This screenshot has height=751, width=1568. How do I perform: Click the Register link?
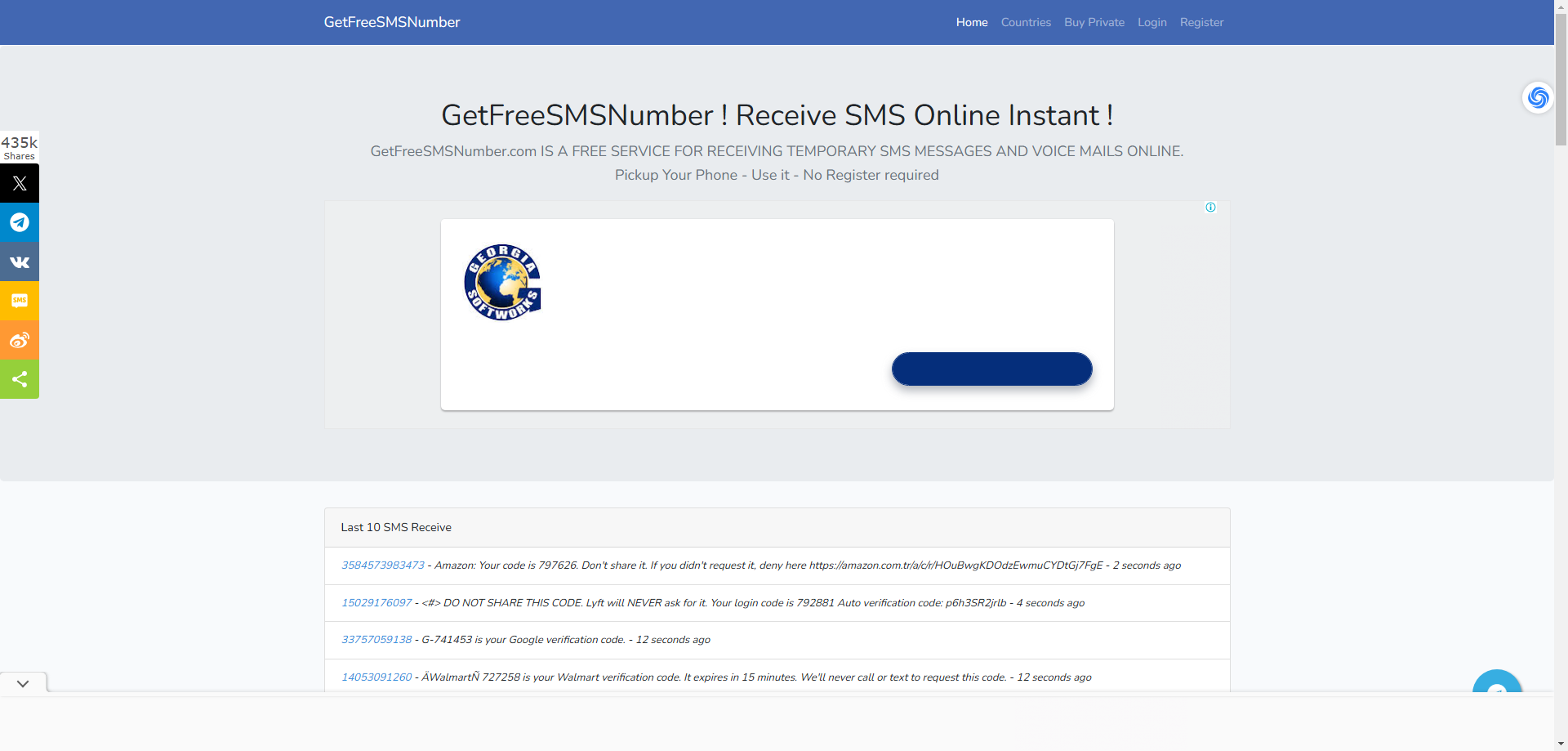pos(1201,22)
